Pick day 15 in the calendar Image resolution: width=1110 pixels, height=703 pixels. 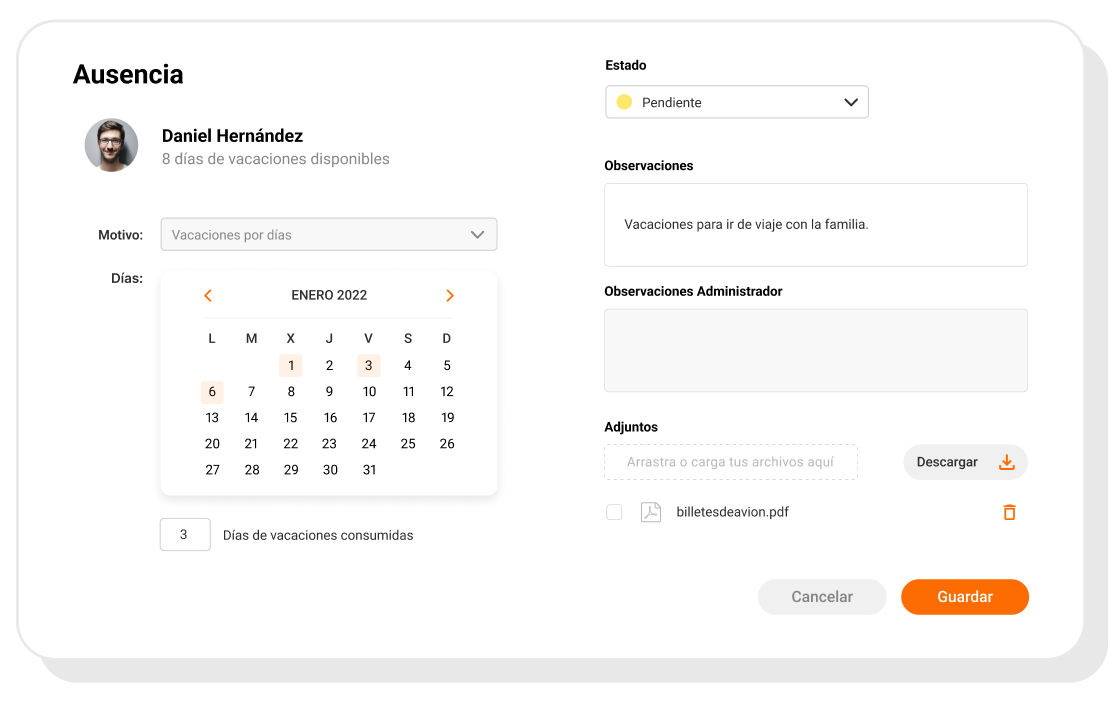tap(291, 418)
